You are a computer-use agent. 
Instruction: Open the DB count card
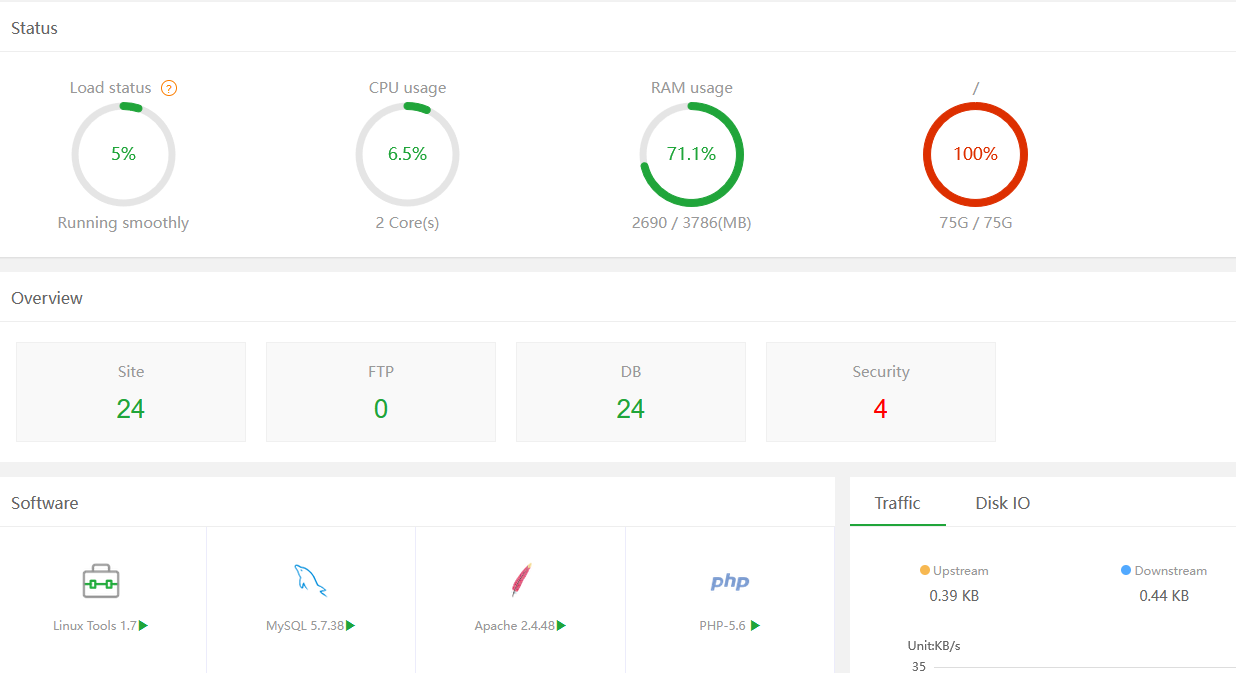(631, 392)
